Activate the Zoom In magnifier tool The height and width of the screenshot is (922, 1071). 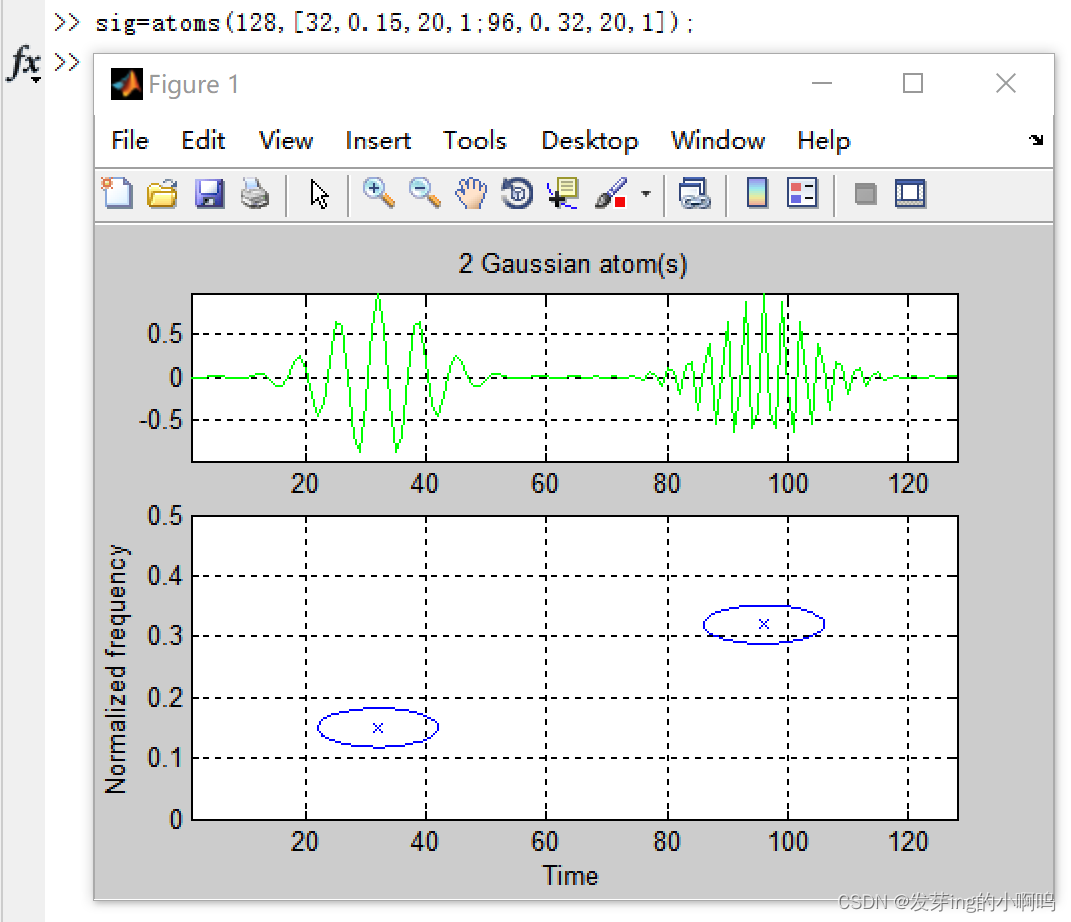coord(378,193)
